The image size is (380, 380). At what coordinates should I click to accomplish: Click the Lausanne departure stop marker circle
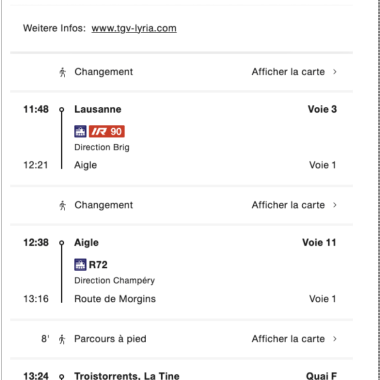61,109
